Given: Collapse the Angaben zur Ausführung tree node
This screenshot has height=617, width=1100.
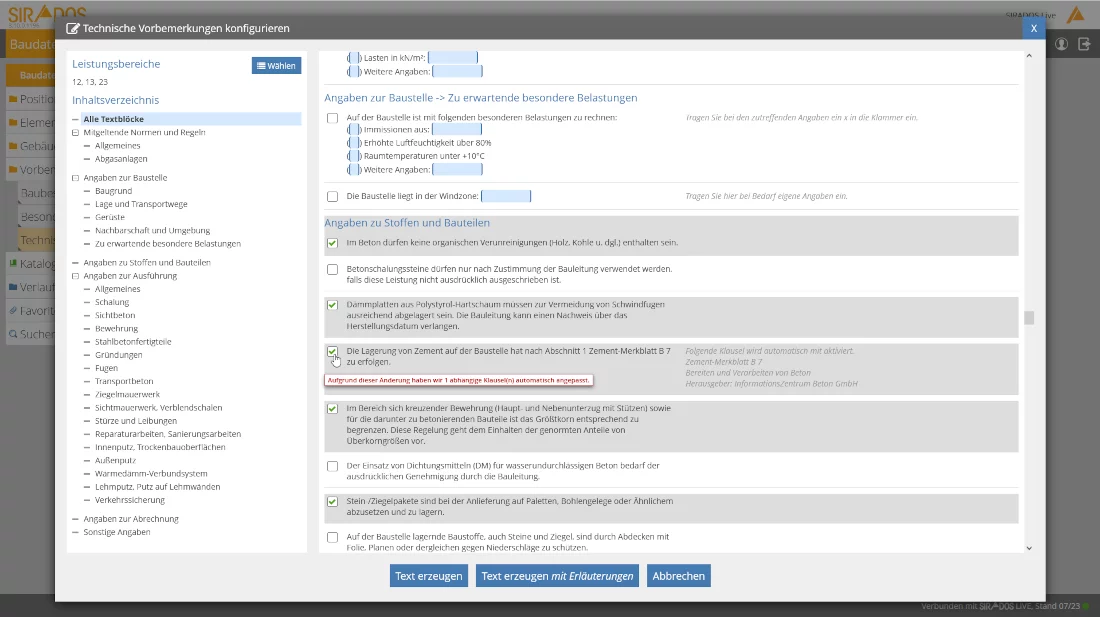Looking at the screenshot, I should point(75,276).
